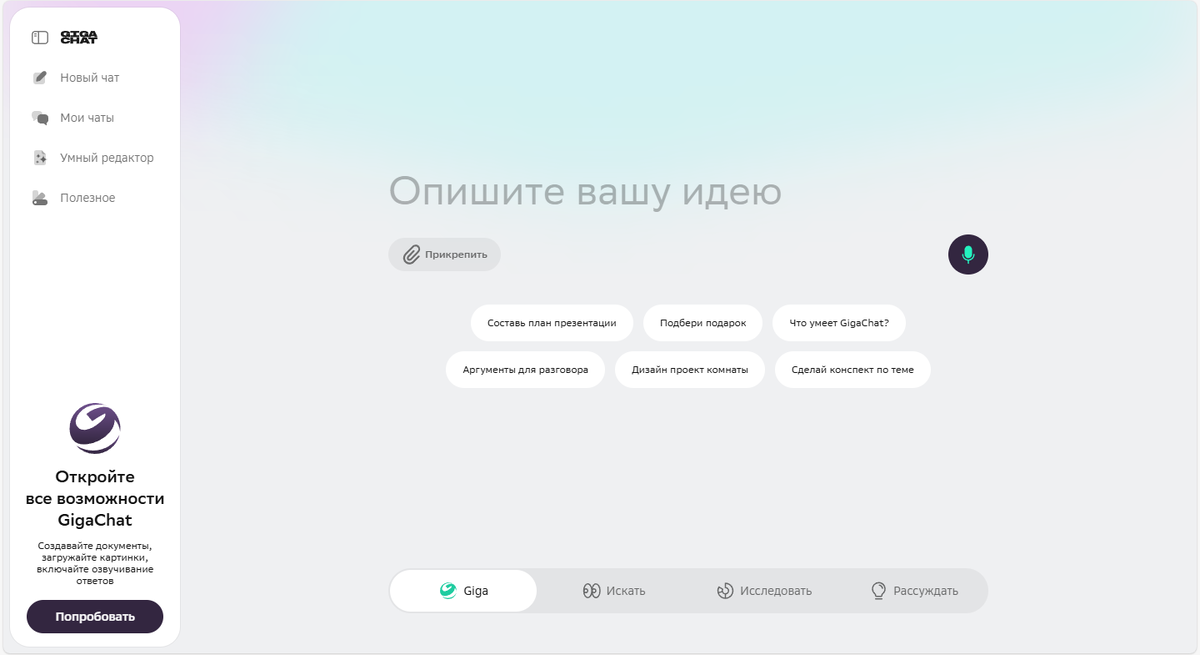
Task: Switch to the Искать mode tab
Action: coord(614,591)
